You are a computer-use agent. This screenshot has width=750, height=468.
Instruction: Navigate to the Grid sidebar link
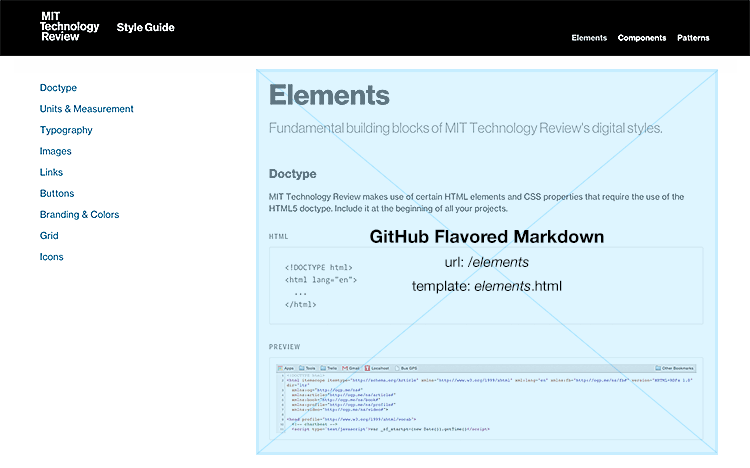tap(49, 235)
